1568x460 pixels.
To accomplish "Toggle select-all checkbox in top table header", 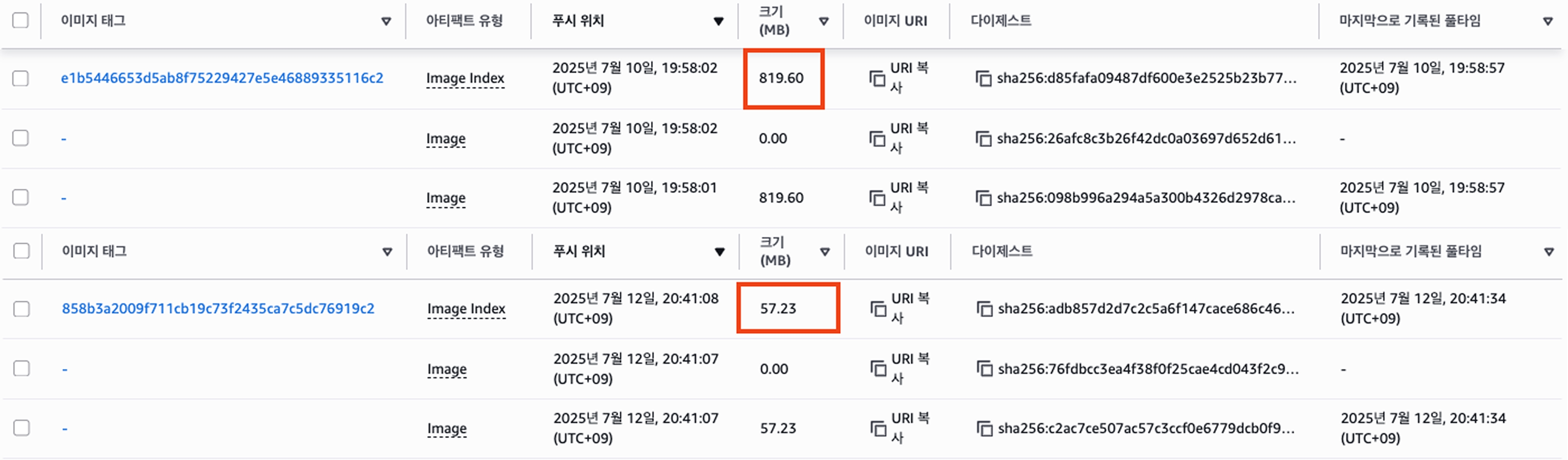I will pos(21,21).
